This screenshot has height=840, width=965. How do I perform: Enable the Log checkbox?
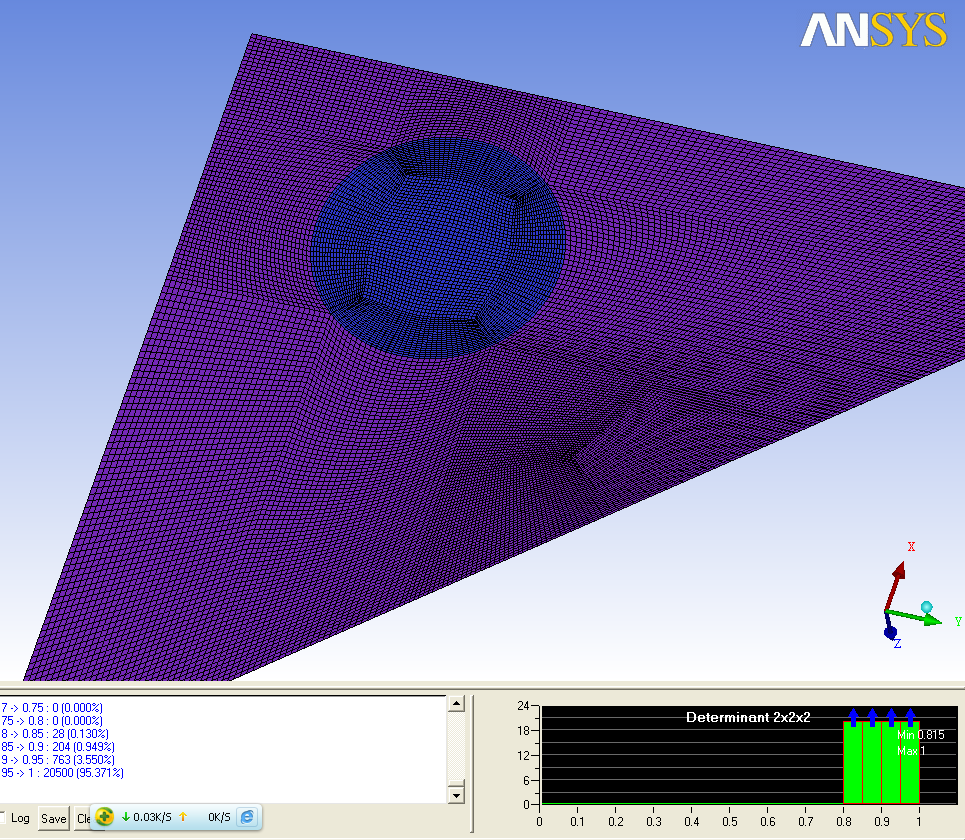pyautogui.click(x=2, y=818)
